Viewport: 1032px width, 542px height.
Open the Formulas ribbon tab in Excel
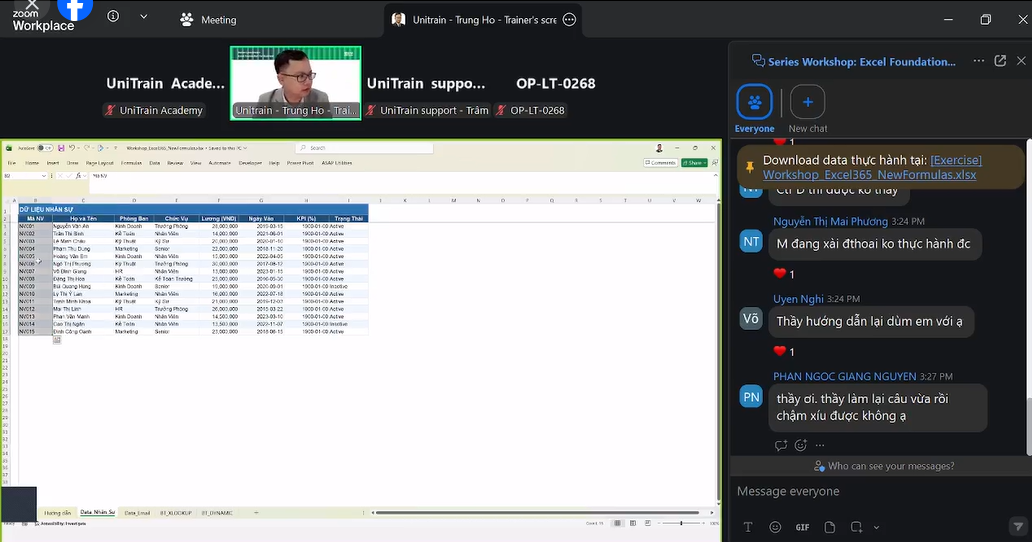pos(131,162)
